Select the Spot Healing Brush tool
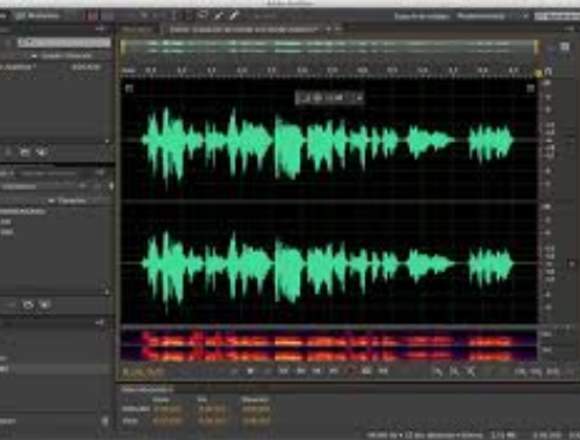580x440 pixels. 235,15
